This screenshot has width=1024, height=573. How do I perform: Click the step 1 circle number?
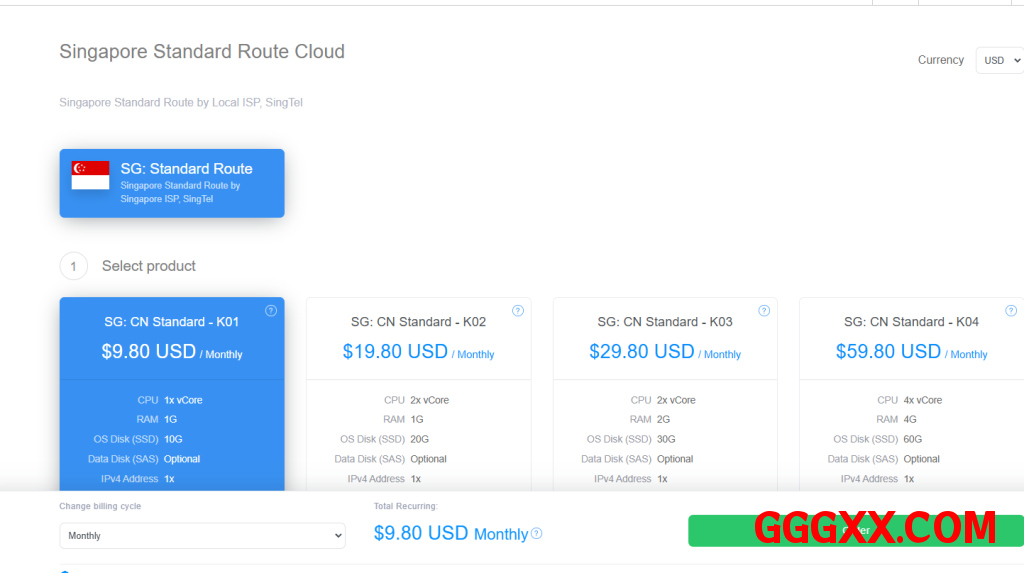[x=73, y=266]
